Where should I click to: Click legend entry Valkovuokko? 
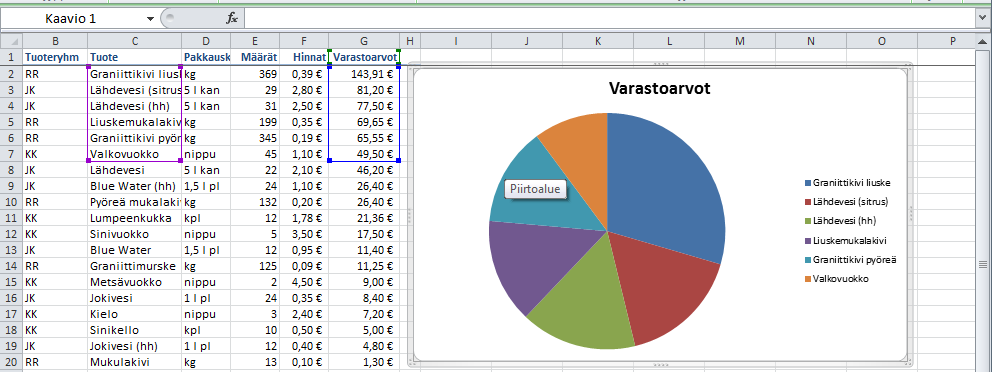click(836, 278)
